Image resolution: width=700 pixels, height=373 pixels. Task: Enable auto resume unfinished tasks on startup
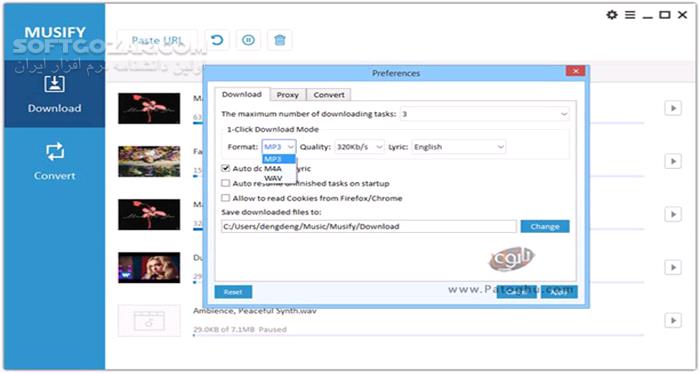pyautogui.click(x=226, y=183)
